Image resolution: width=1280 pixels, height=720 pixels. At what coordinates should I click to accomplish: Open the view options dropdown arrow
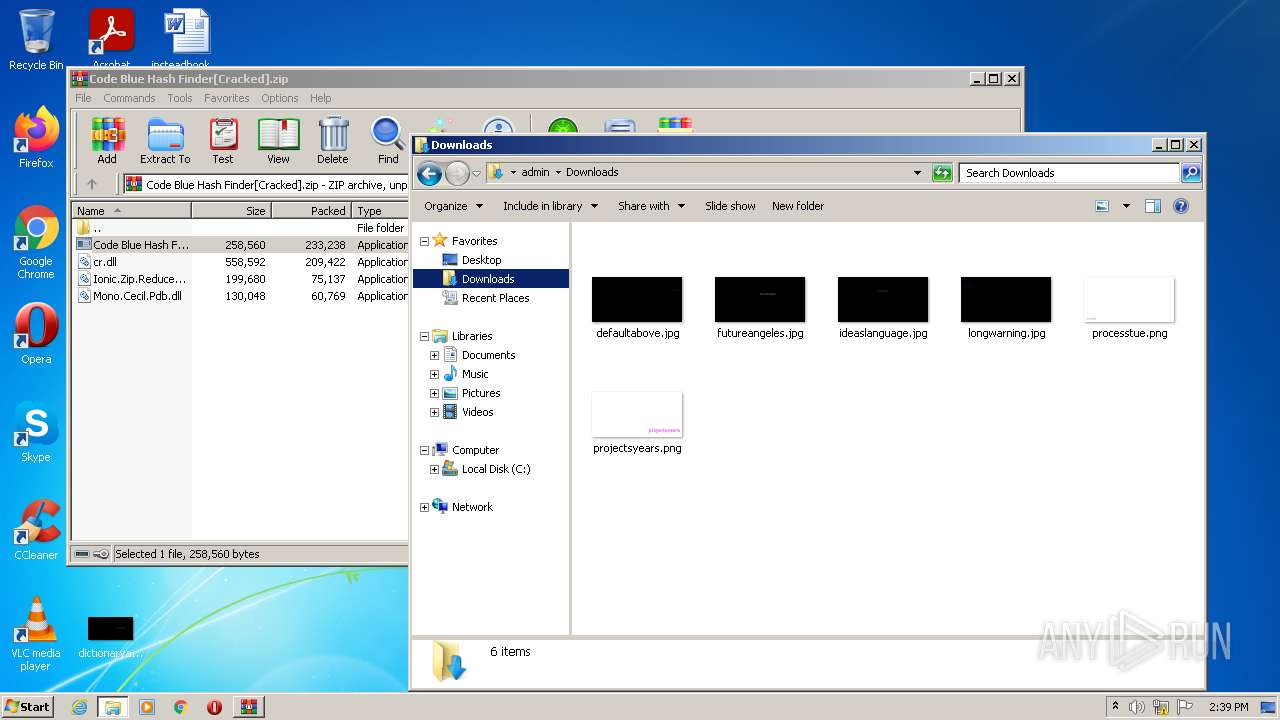[1126, 206]
